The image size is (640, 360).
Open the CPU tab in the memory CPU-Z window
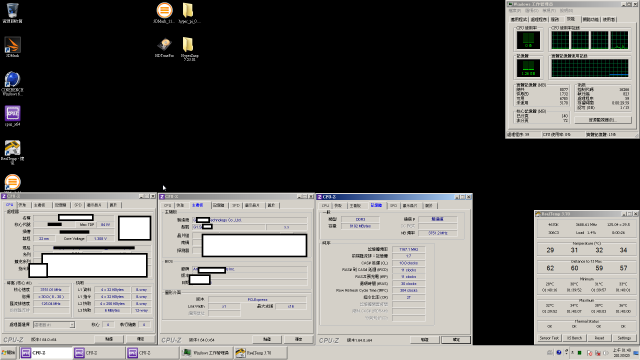pyautogui.click(x=325, y=205)
